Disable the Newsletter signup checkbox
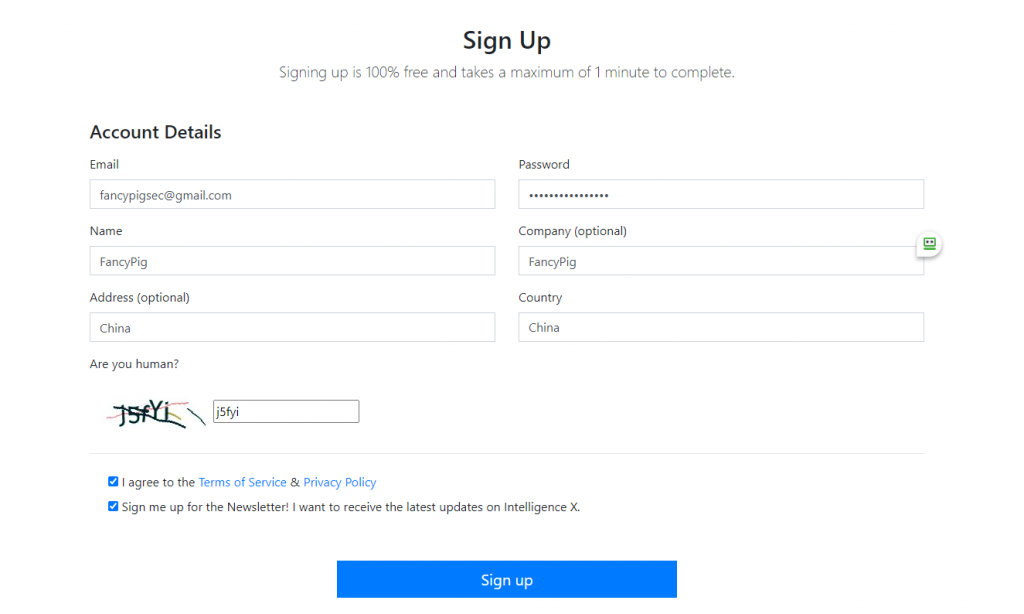This screenshot has width=1024, height=614. [x=113, y=507]
